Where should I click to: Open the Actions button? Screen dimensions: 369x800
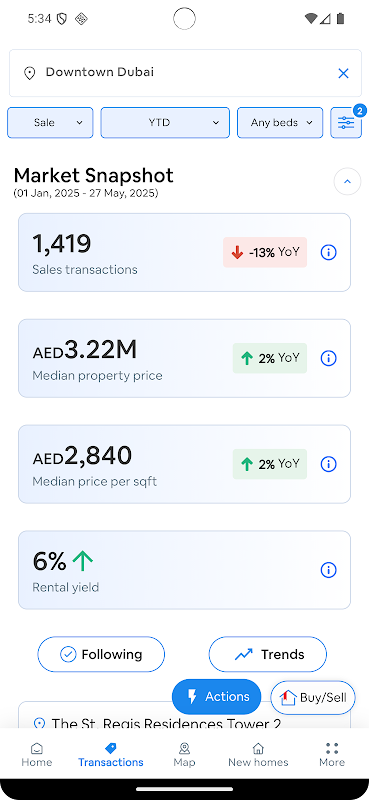pos(216,696)
